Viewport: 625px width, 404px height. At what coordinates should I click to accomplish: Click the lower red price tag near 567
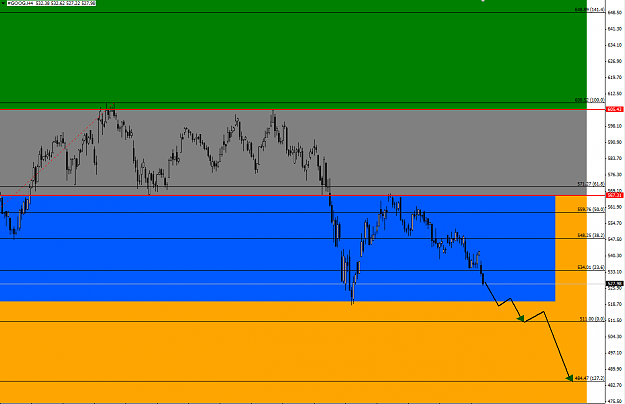[x=614, y=195]
